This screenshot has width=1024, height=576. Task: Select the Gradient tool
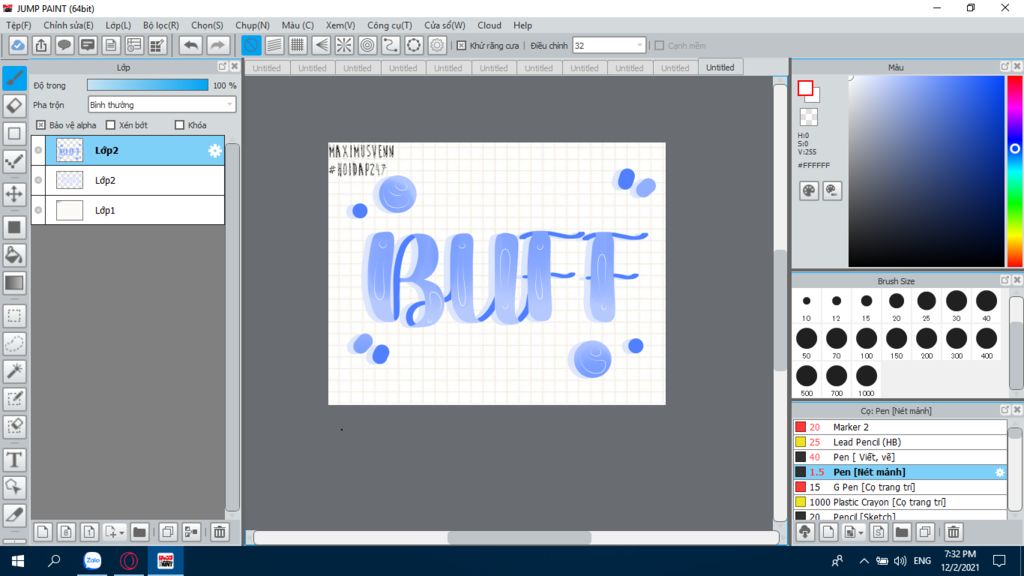pos(14,283)
